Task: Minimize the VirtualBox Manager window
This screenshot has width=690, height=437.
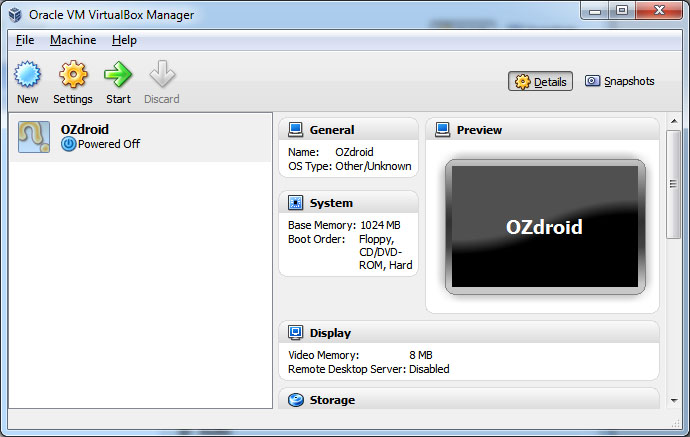Action: (x=595, y=11)
